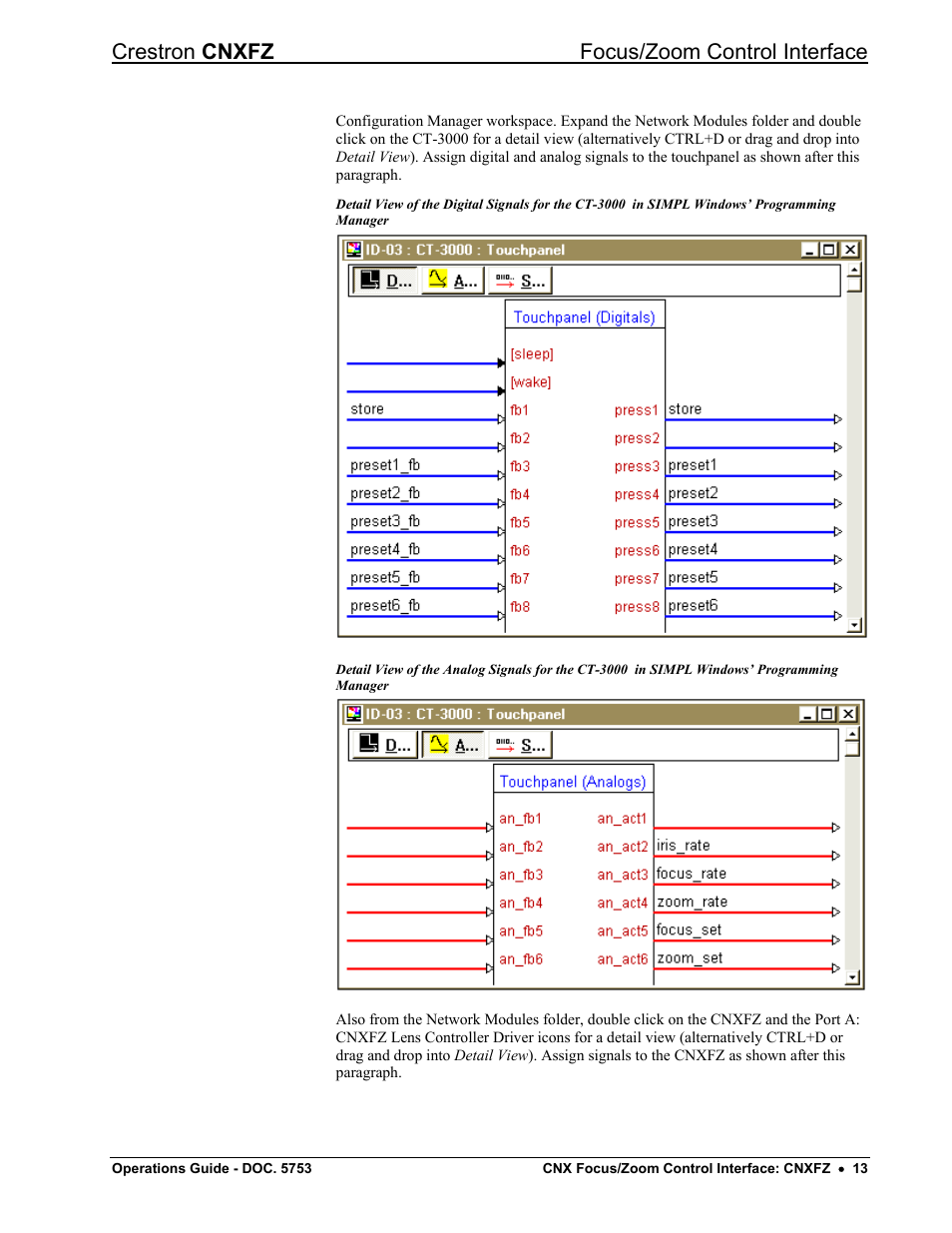Click the fb2 input label

[520, 438]
